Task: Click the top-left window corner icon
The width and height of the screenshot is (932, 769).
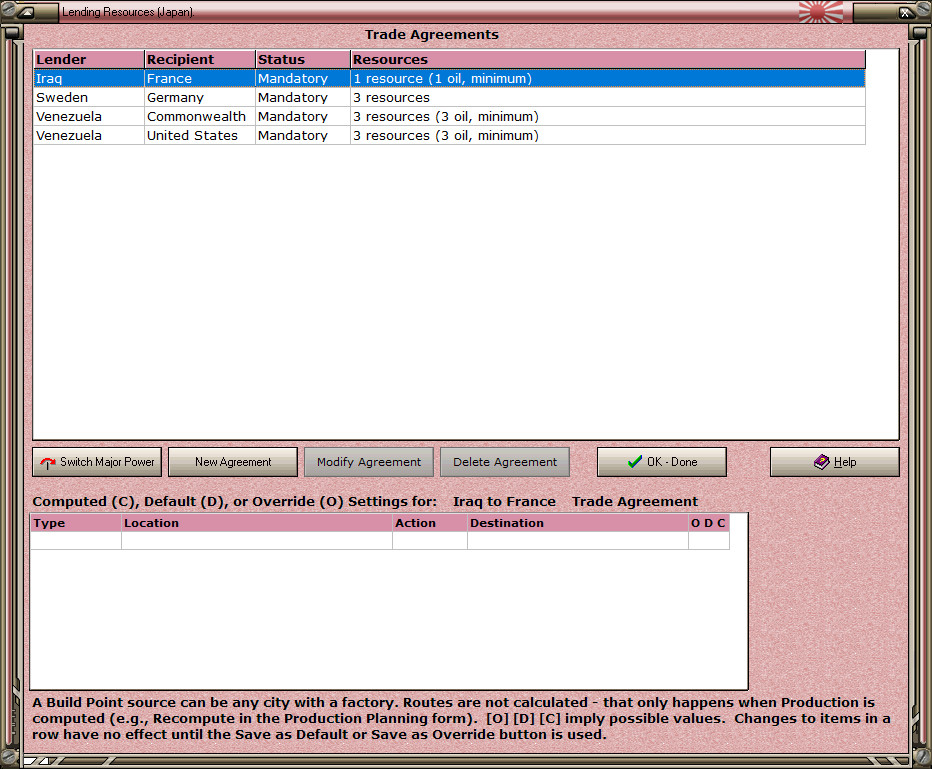Action: pyautogui.click(x=26, y=12)
